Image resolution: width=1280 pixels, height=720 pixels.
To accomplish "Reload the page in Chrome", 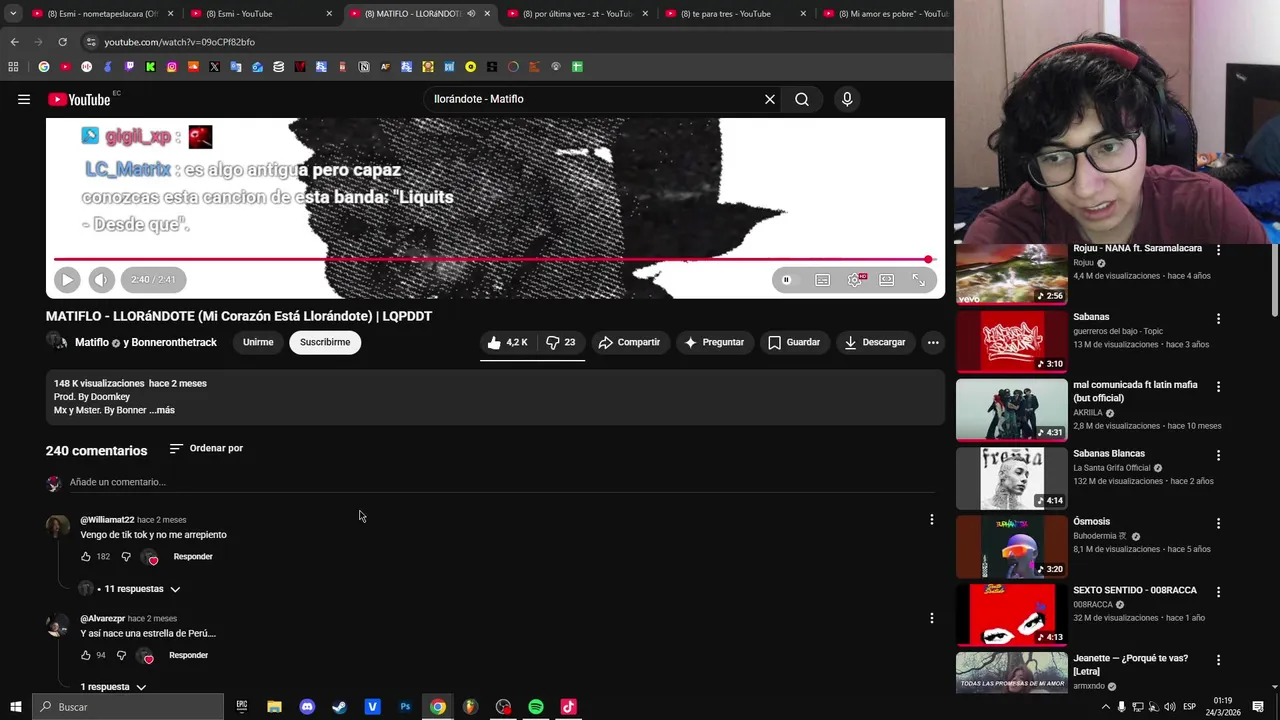I will tap(62, 42).
